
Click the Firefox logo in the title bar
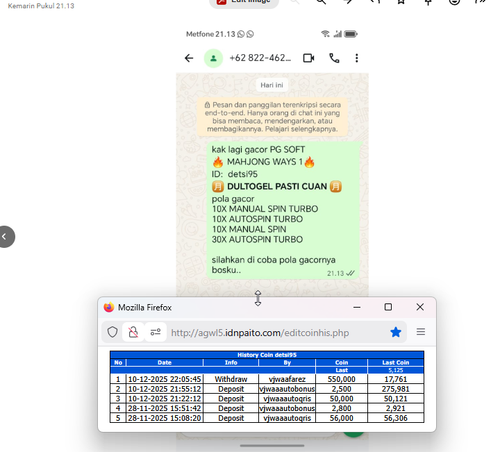(x=109, y=307)
